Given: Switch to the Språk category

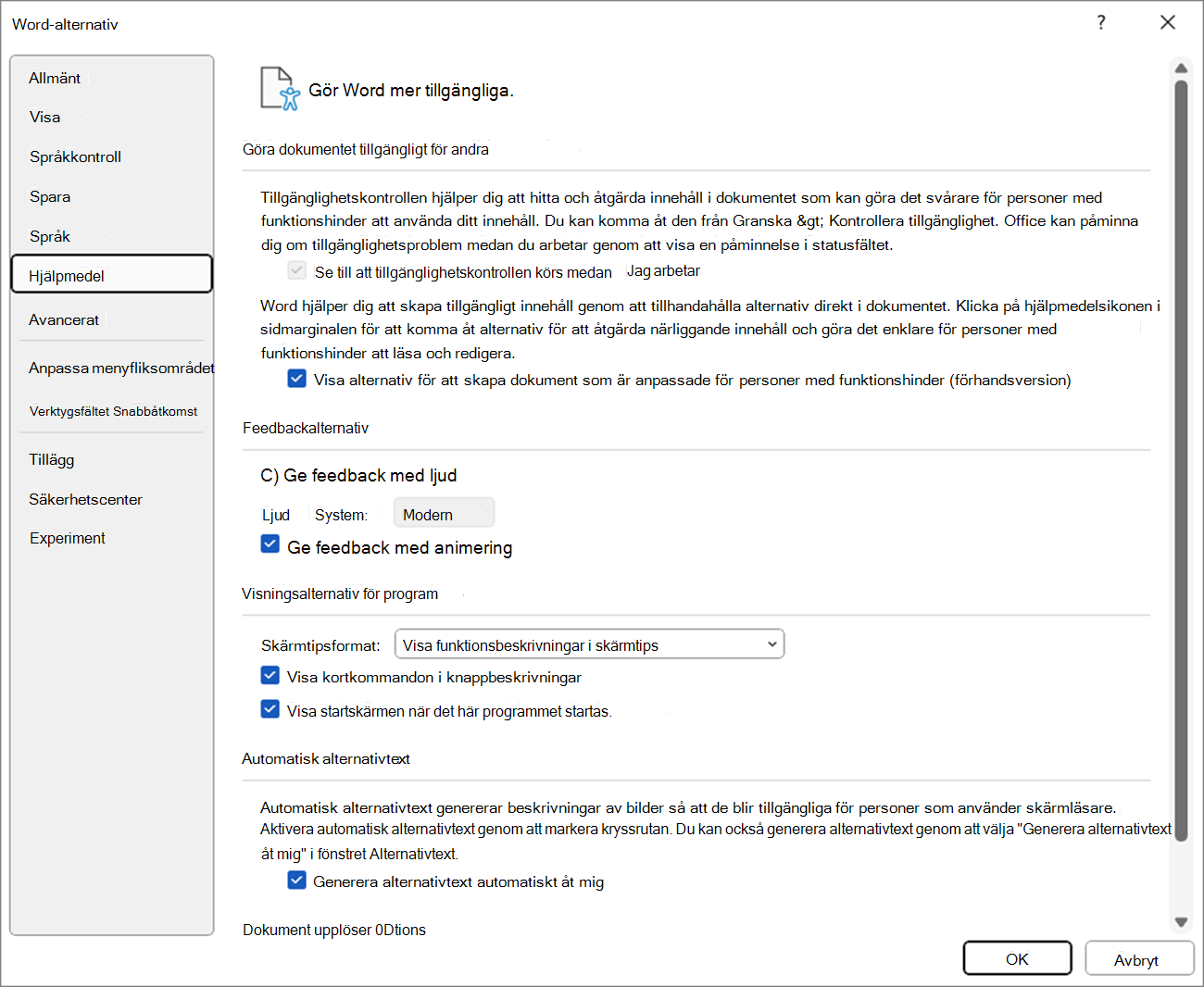Looking at the screenshot, I should (50, 236).
